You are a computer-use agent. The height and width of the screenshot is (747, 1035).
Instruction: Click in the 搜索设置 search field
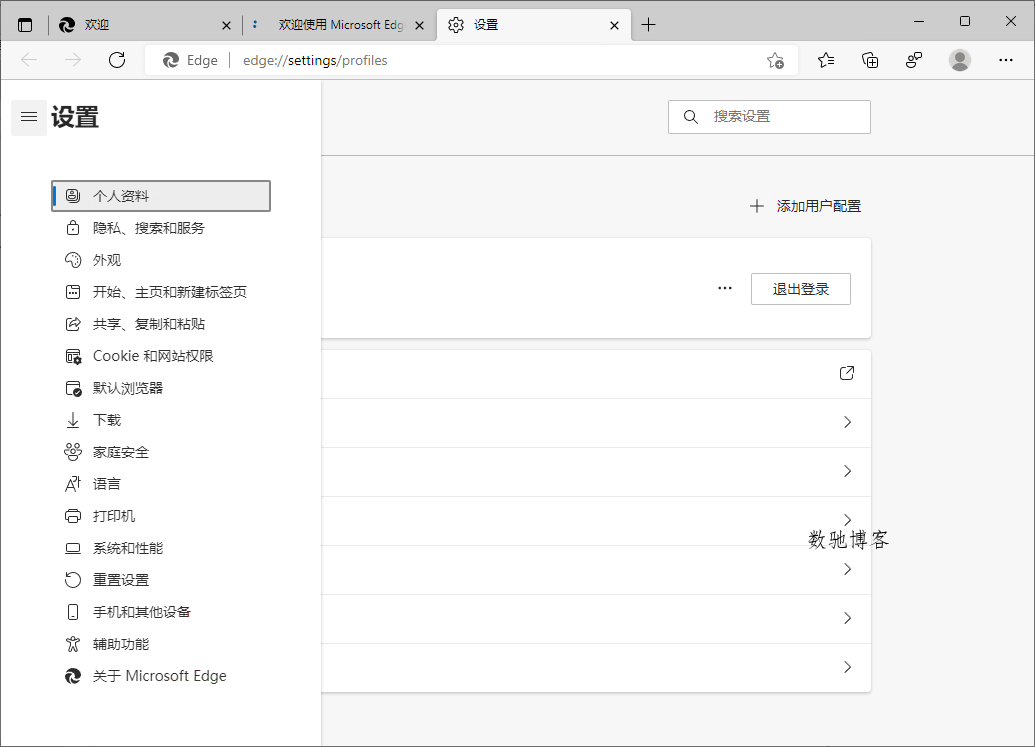[769, 117]
